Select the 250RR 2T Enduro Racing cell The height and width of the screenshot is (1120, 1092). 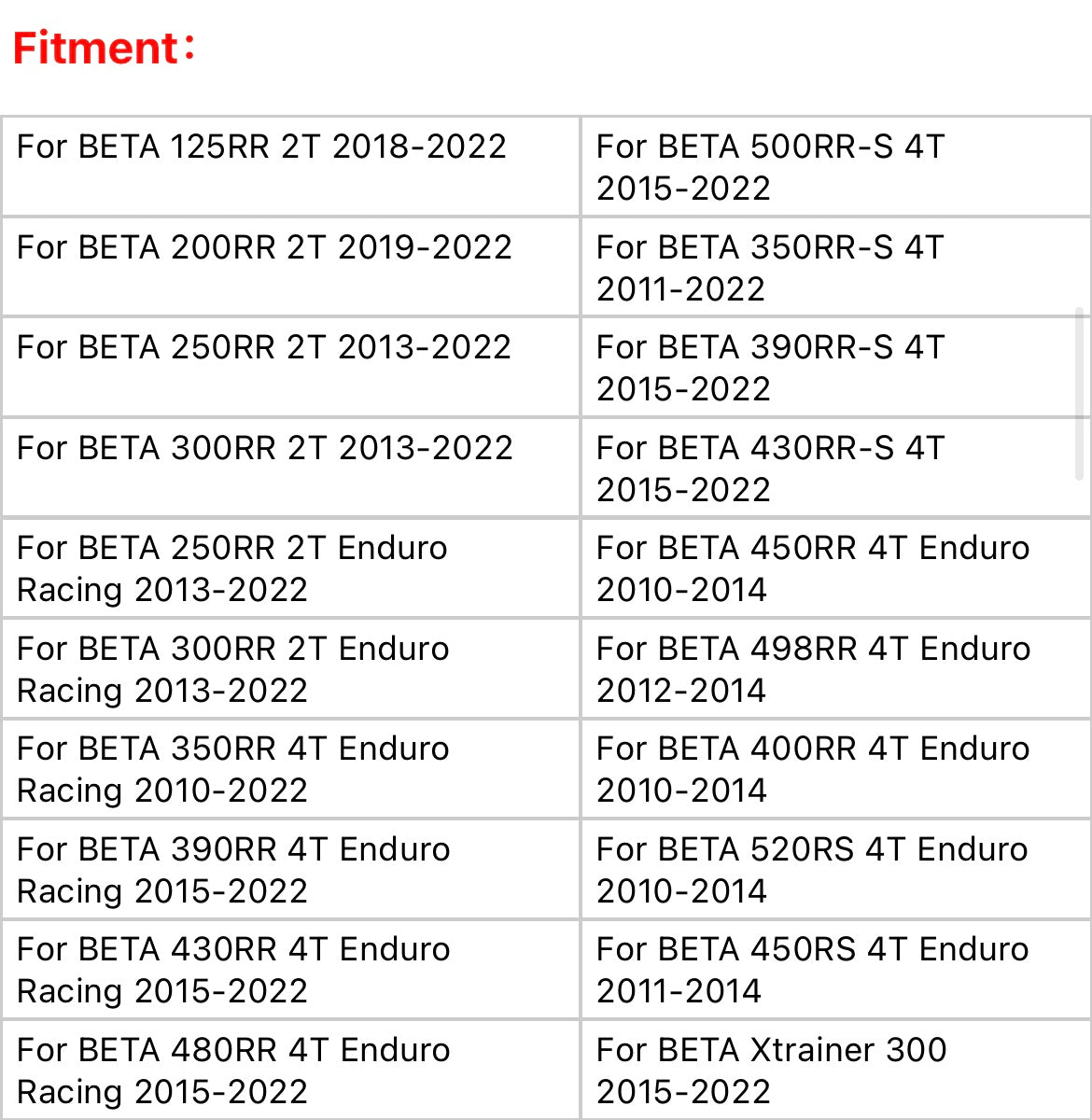tap(290, 568)
